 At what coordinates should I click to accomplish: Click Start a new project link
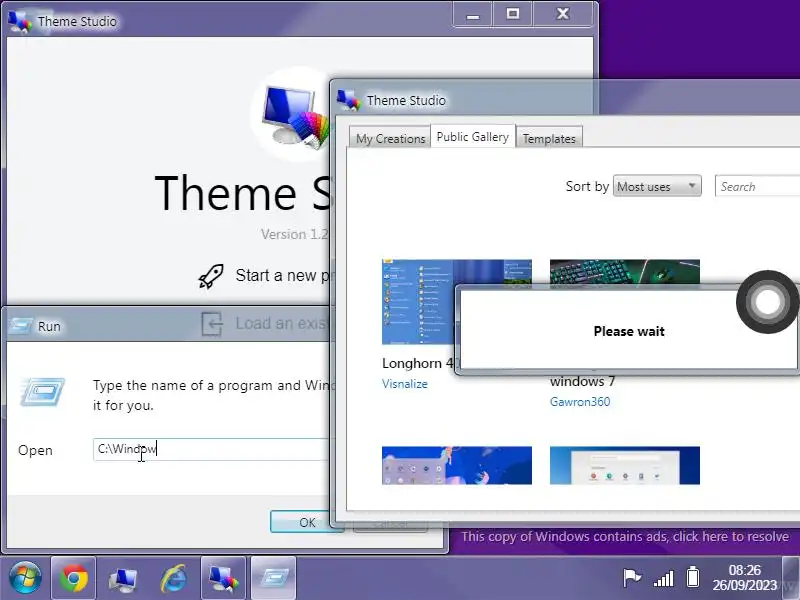tap(283, 276)
